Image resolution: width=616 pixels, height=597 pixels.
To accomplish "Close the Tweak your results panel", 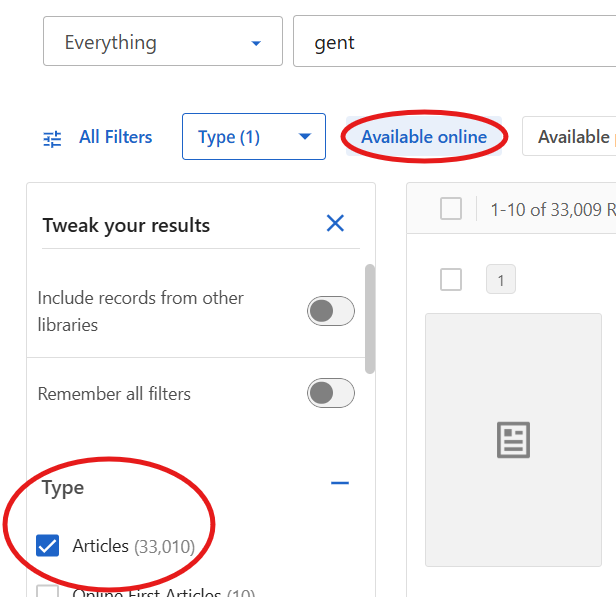I will (x=335, y=223).
